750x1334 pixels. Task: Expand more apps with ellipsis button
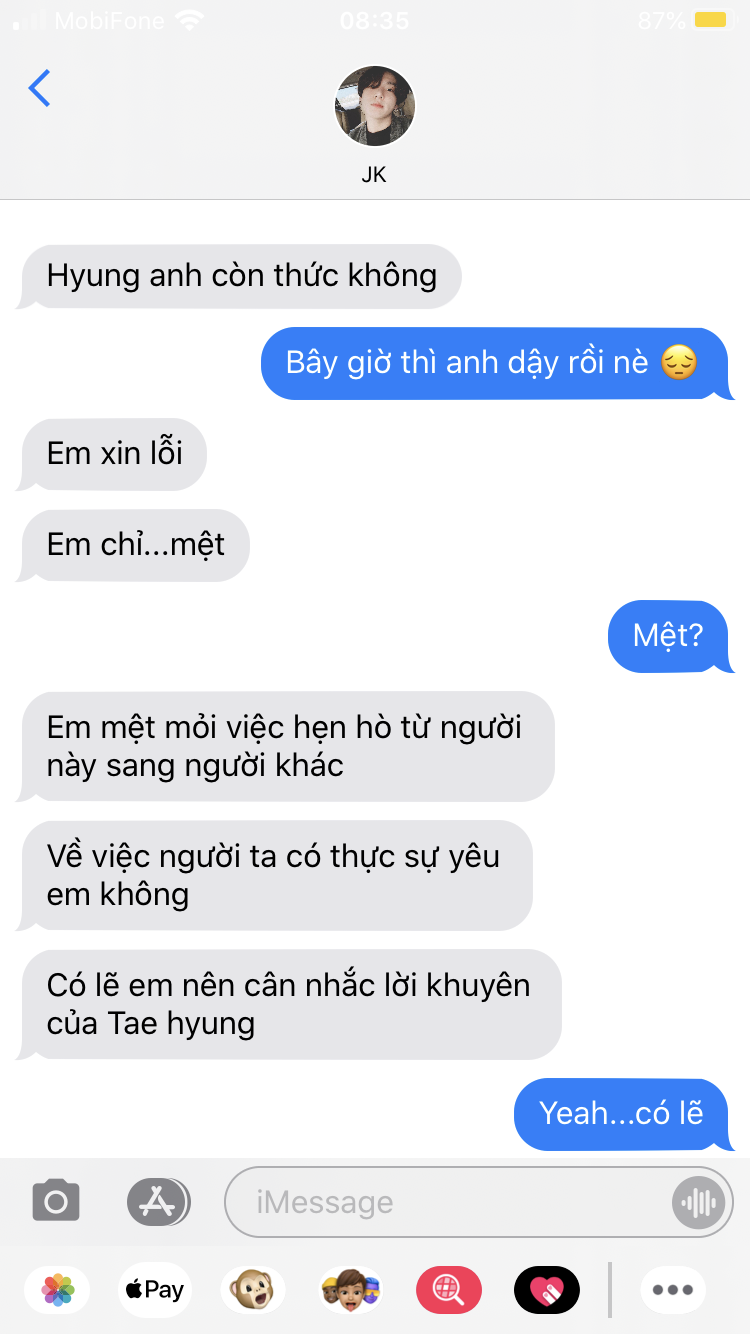(x=673, y=1290)
